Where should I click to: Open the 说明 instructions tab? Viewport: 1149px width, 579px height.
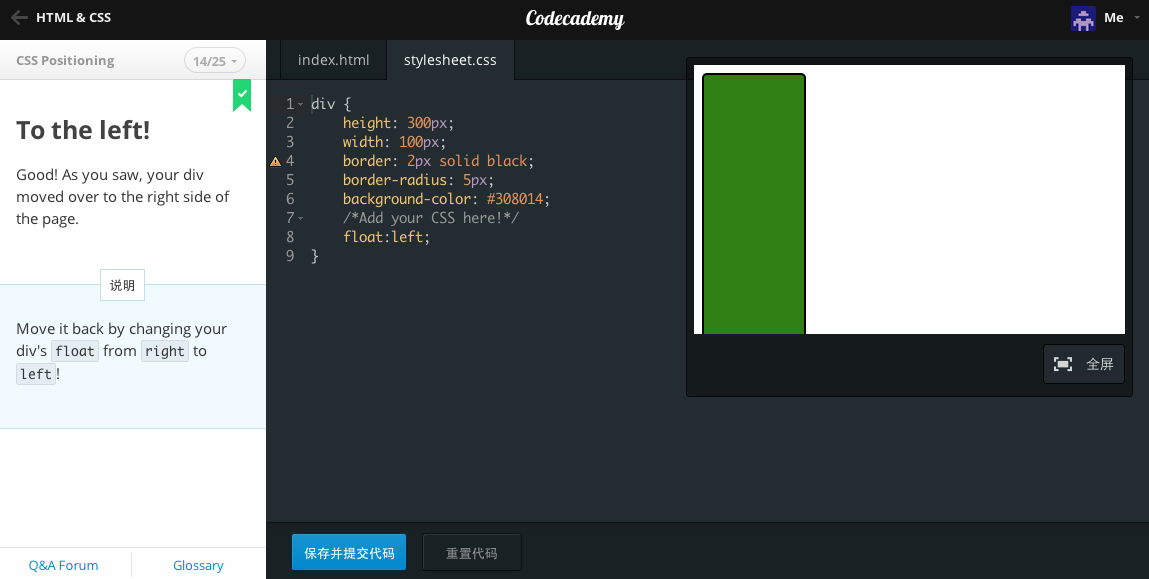click(121, 285)
